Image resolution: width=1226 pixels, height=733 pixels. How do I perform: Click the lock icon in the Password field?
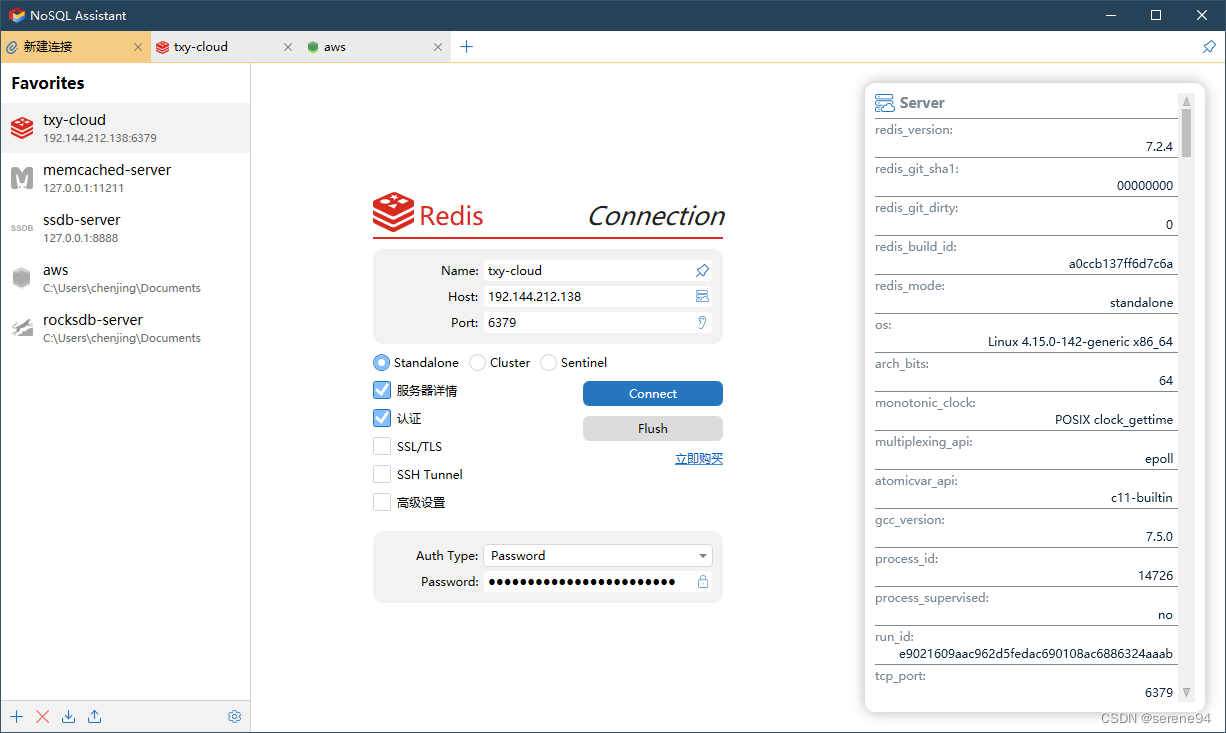(x=703, y=582)
